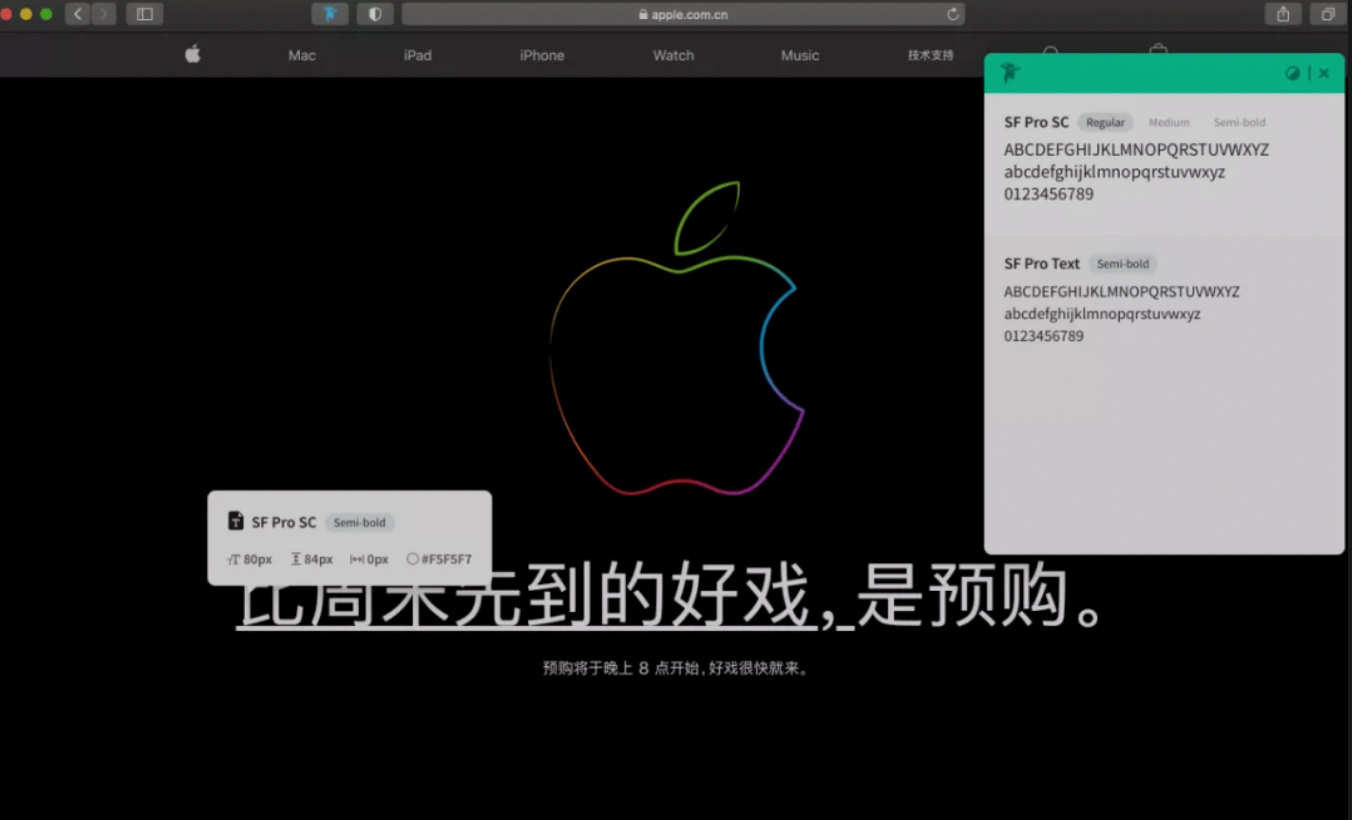
Task: Click the ninja logo in the green panel header
Action: (x=1011, y=73)
